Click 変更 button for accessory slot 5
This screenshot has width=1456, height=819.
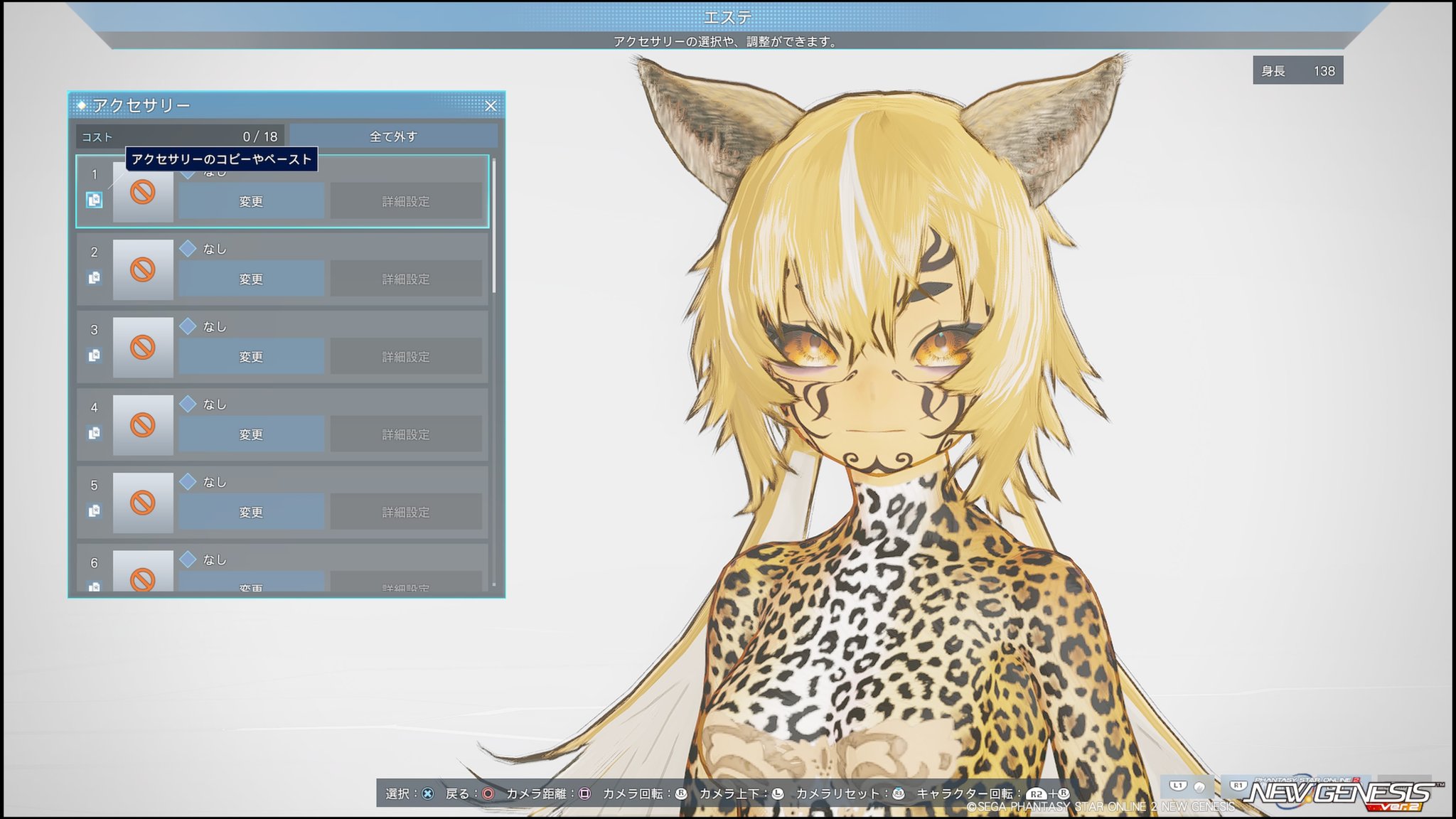point(251,511)
